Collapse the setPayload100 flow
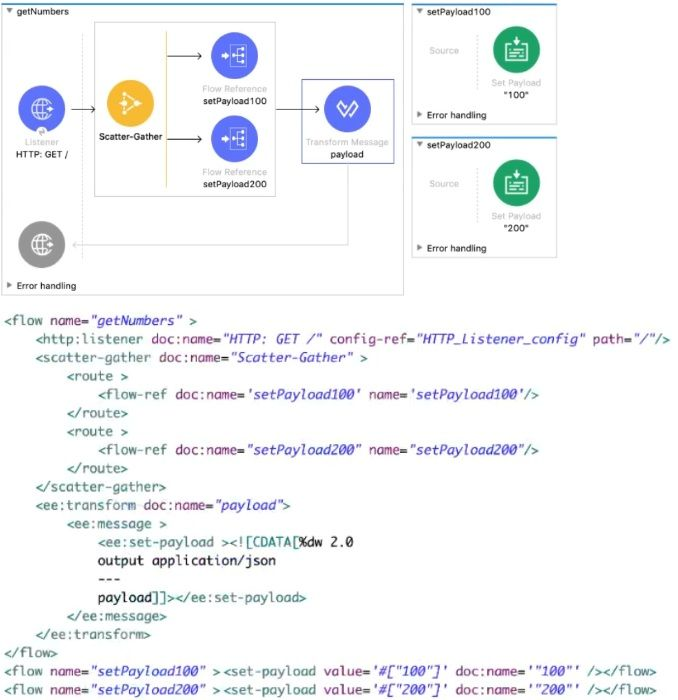The width and height of the screenshot is (678, 700). (x=420, y=11)
